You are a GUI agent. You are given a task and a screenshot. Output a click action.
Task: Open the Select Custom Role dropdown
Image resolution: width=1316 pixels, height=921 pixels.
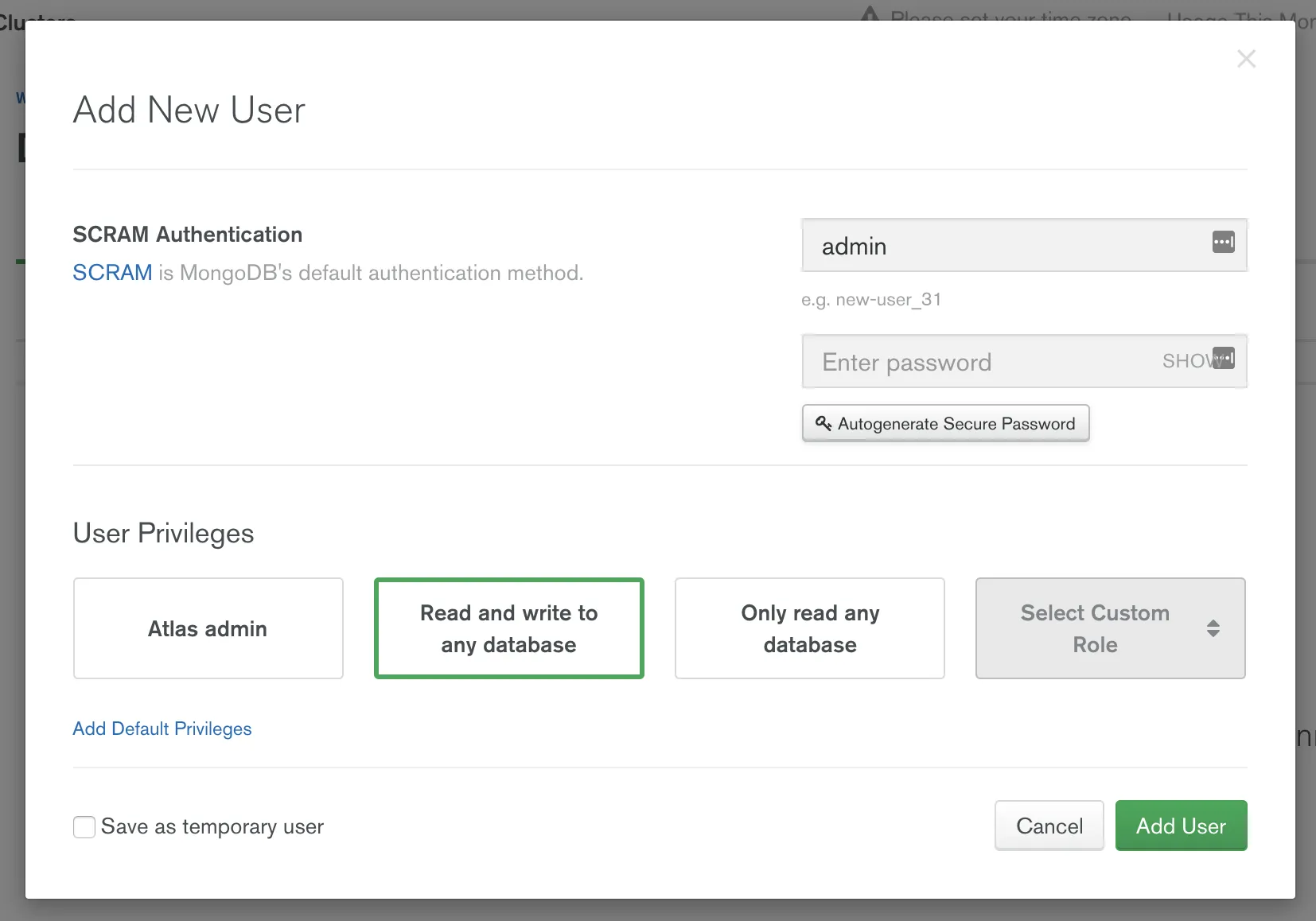(x=1094, y=628)
